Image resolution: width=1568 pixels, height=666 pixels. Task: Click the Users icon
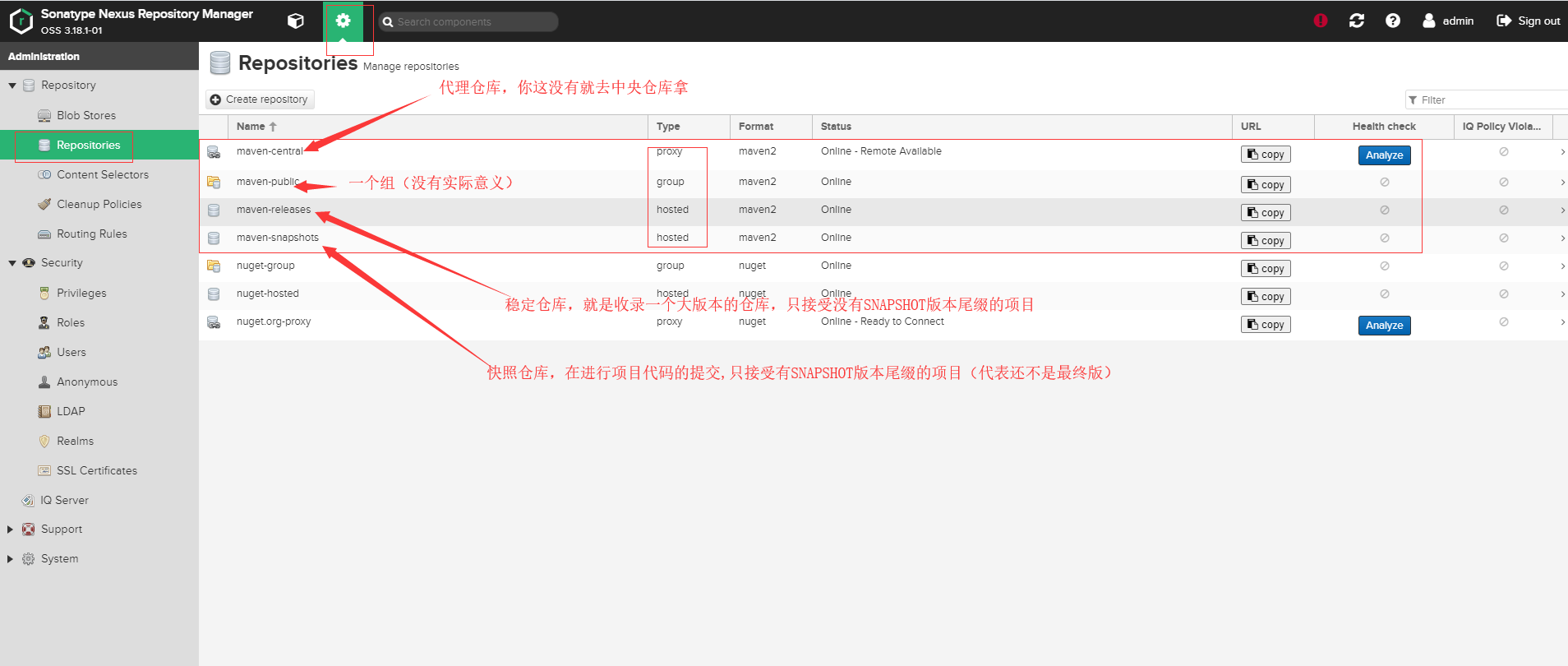tap(44, 352)
